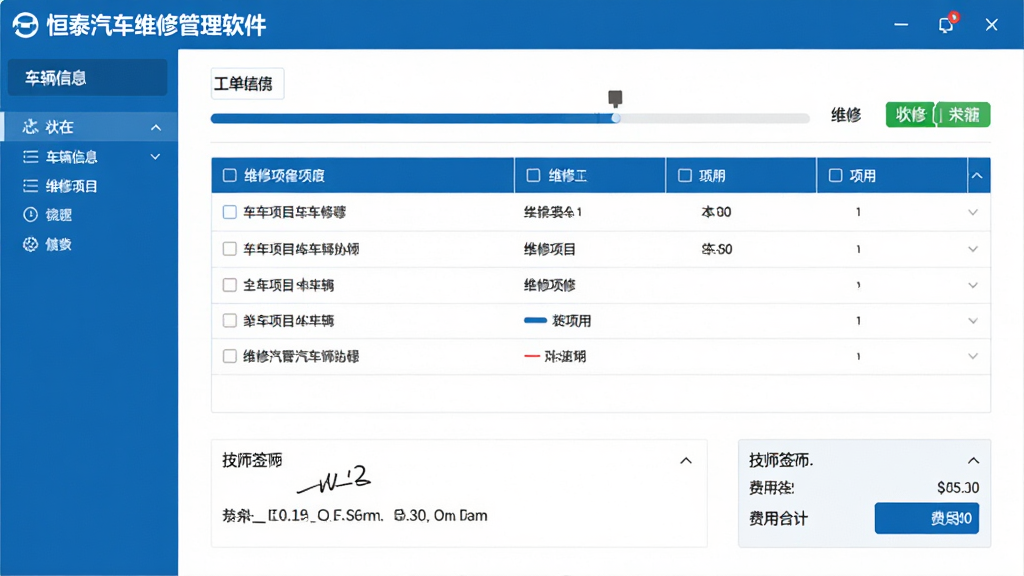Expand the first table row chevron
The height and width of the screenshot is (576, 1024).
(973, 212)
